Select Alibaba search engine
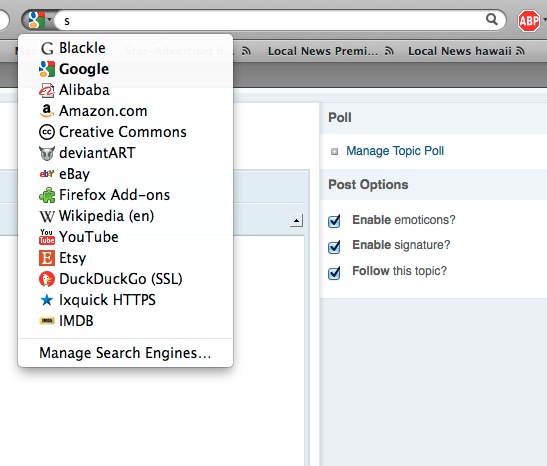The height and width of the screenshot is (466, 547). coord(126,90)
